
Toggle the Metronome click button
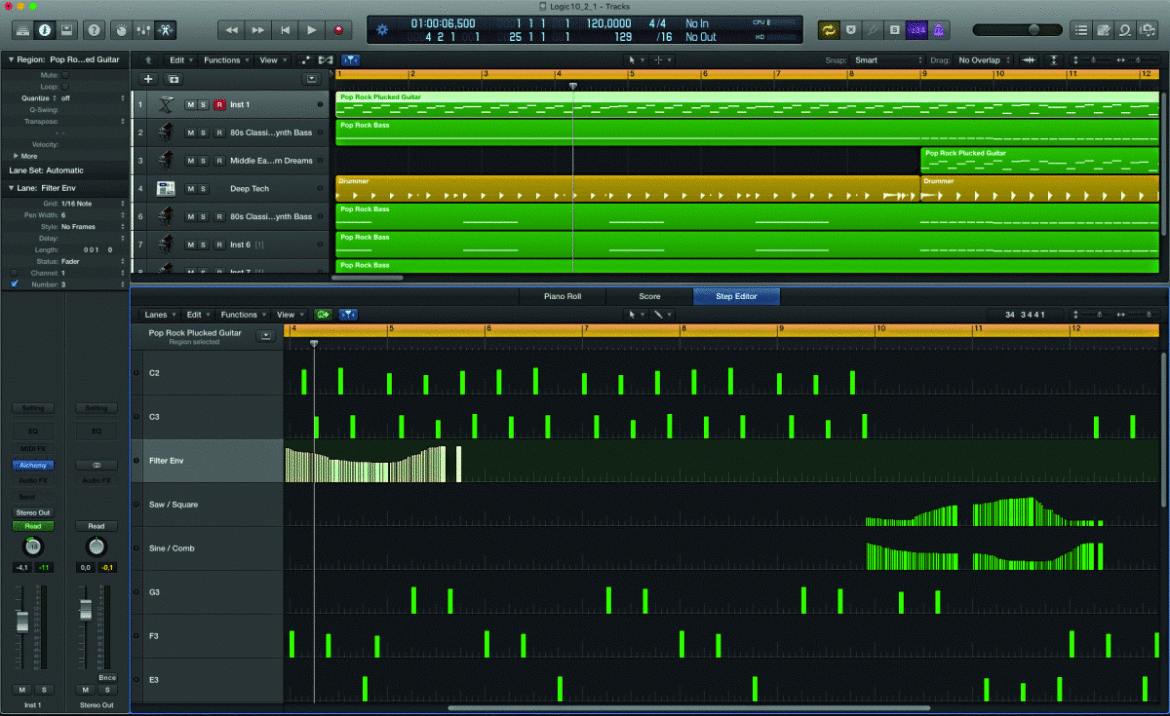(939, 30)
